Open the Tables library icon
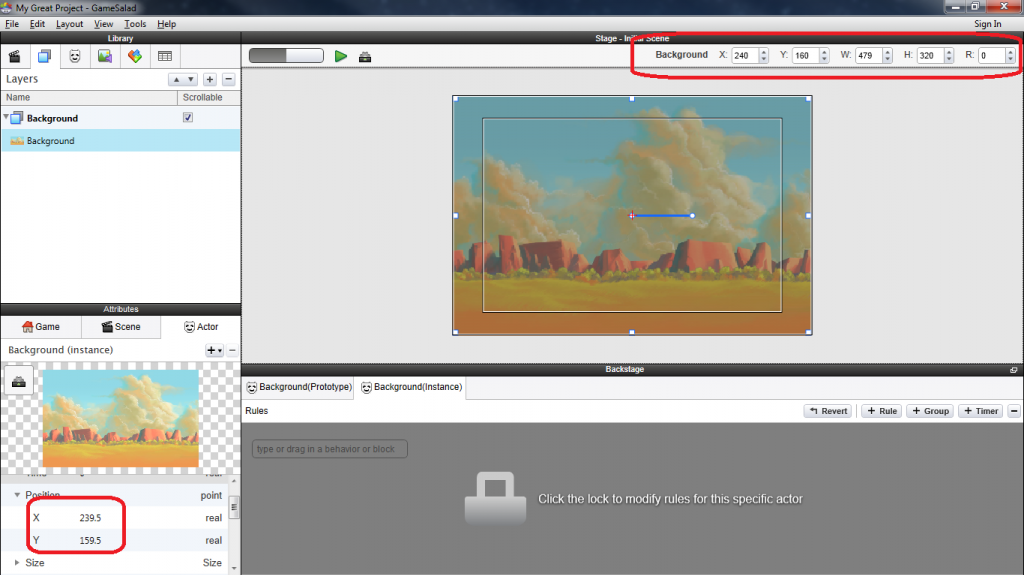The height and width of the screenshot is (575, 1024). pos(165,56)
